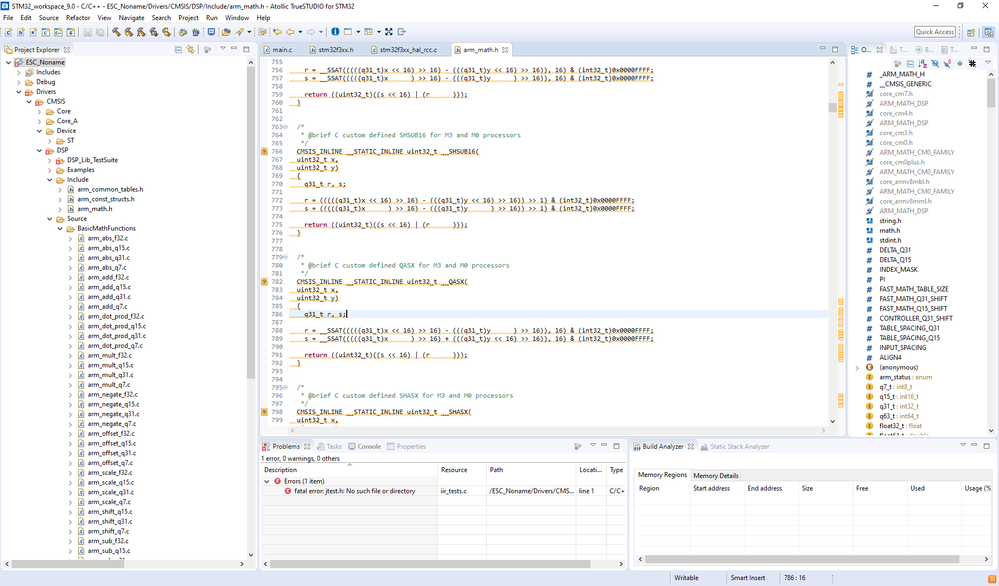Screen dimensions: 999x586
Task: Collapse the comment fold at line 763
Action: tap(285, 127)
